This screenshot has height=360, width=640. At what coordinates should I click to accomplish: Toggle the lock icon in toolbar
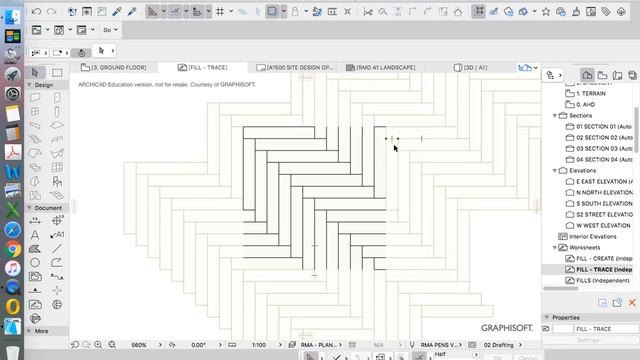tap(295, 11)
